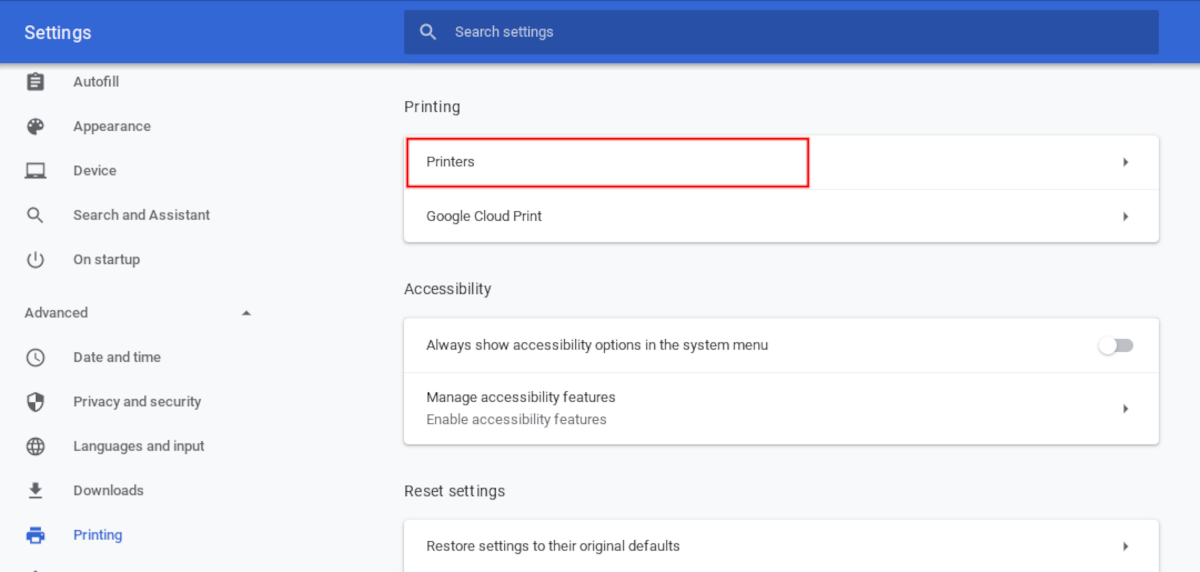
Task: Click the Appearance palette icon
Action: [x=36, y=127]
